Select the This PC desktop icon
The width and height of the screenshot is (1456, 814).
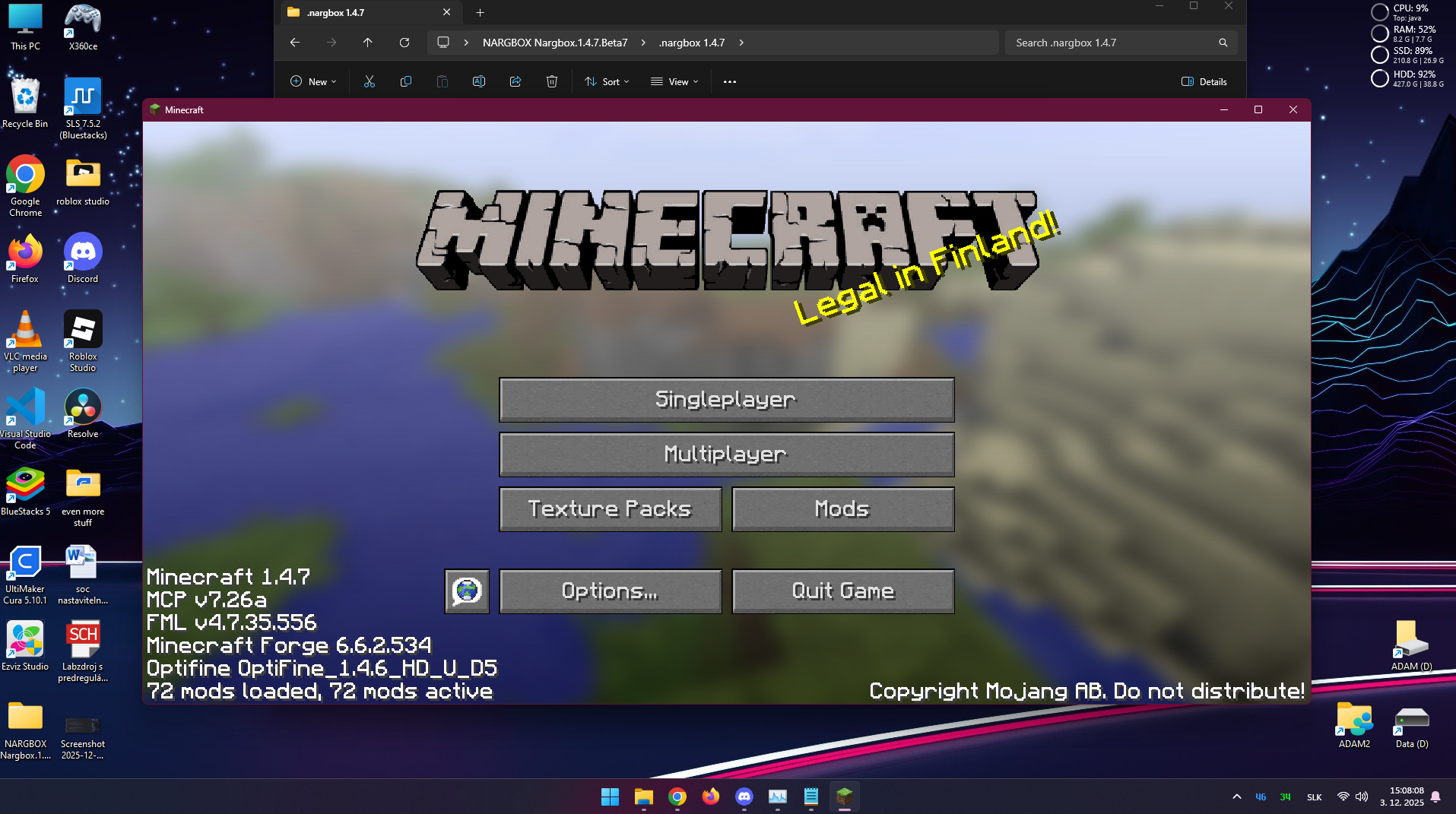point(25,27)
